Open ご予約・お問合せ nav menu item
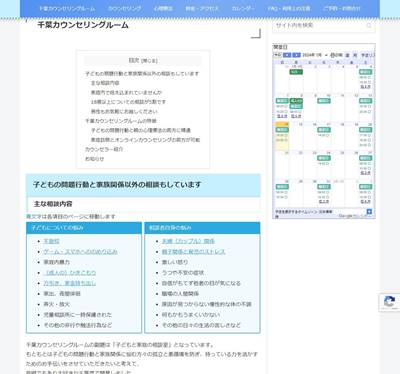Screen dimensions: 400x374 [x=341, y=9]
